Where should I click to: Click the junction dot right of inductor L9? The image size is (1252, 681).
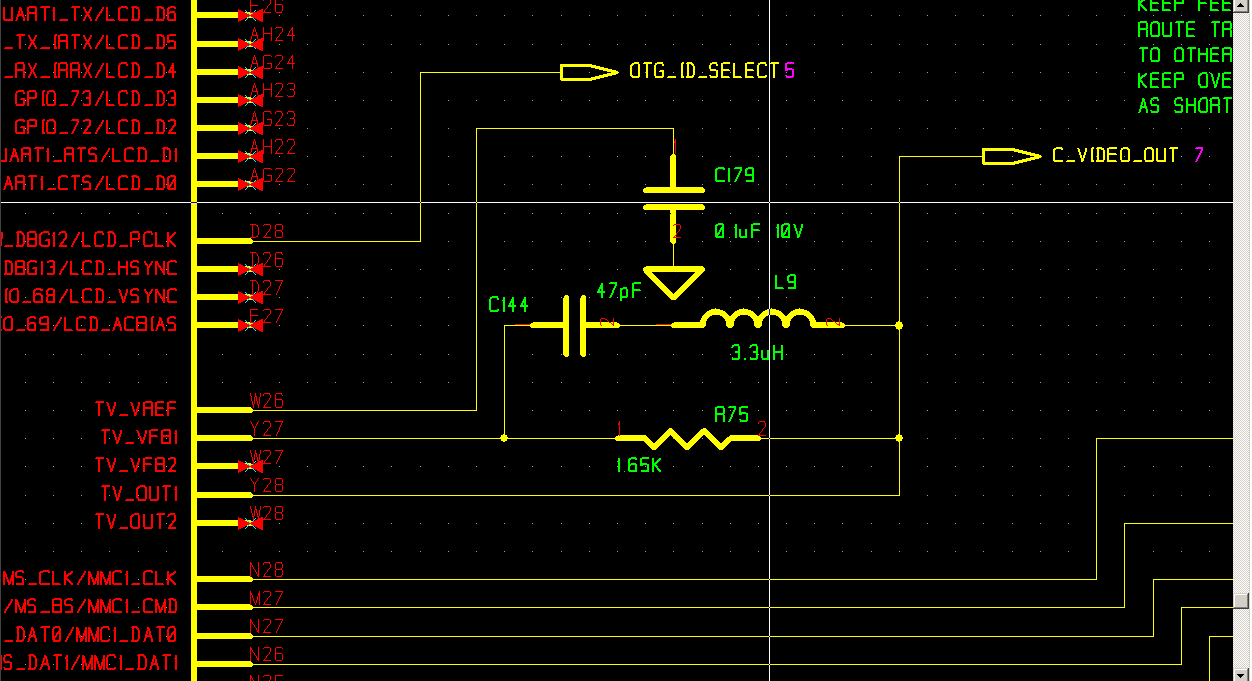(x=899, y=325)
